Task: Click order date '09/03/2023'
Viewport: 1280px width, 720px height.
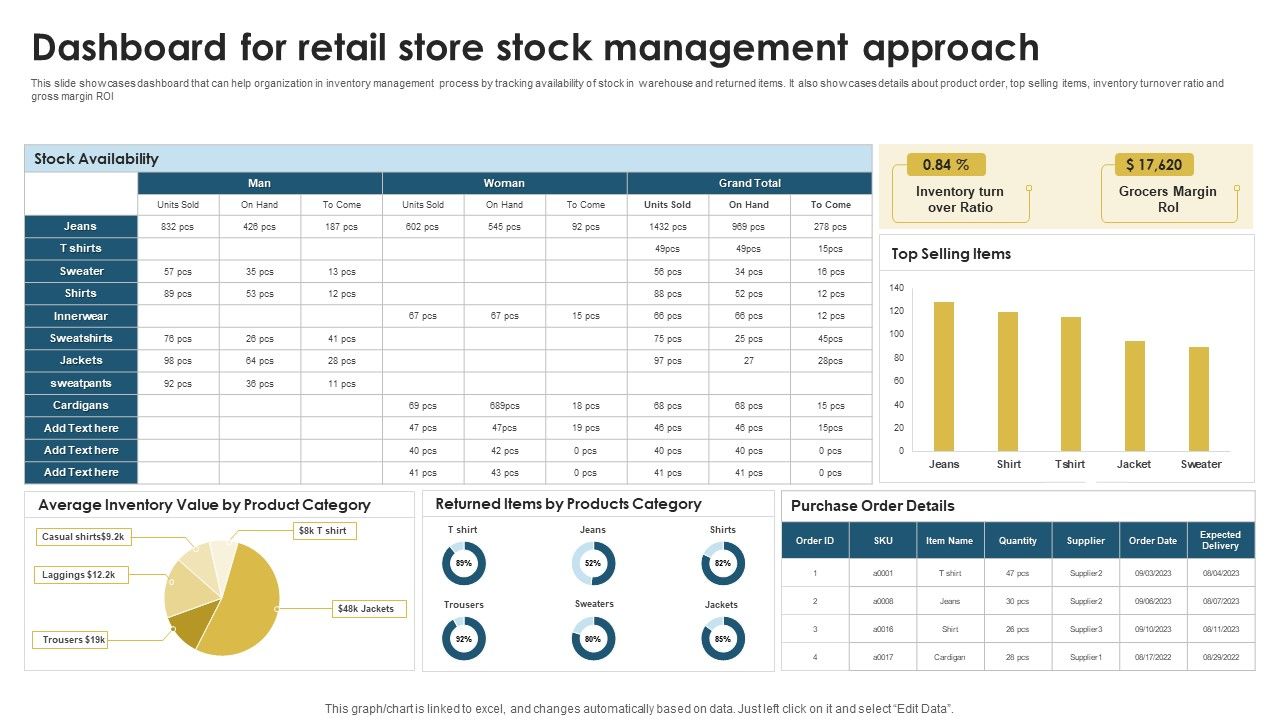Action: pyautogui.click(x=1153, y=573)
